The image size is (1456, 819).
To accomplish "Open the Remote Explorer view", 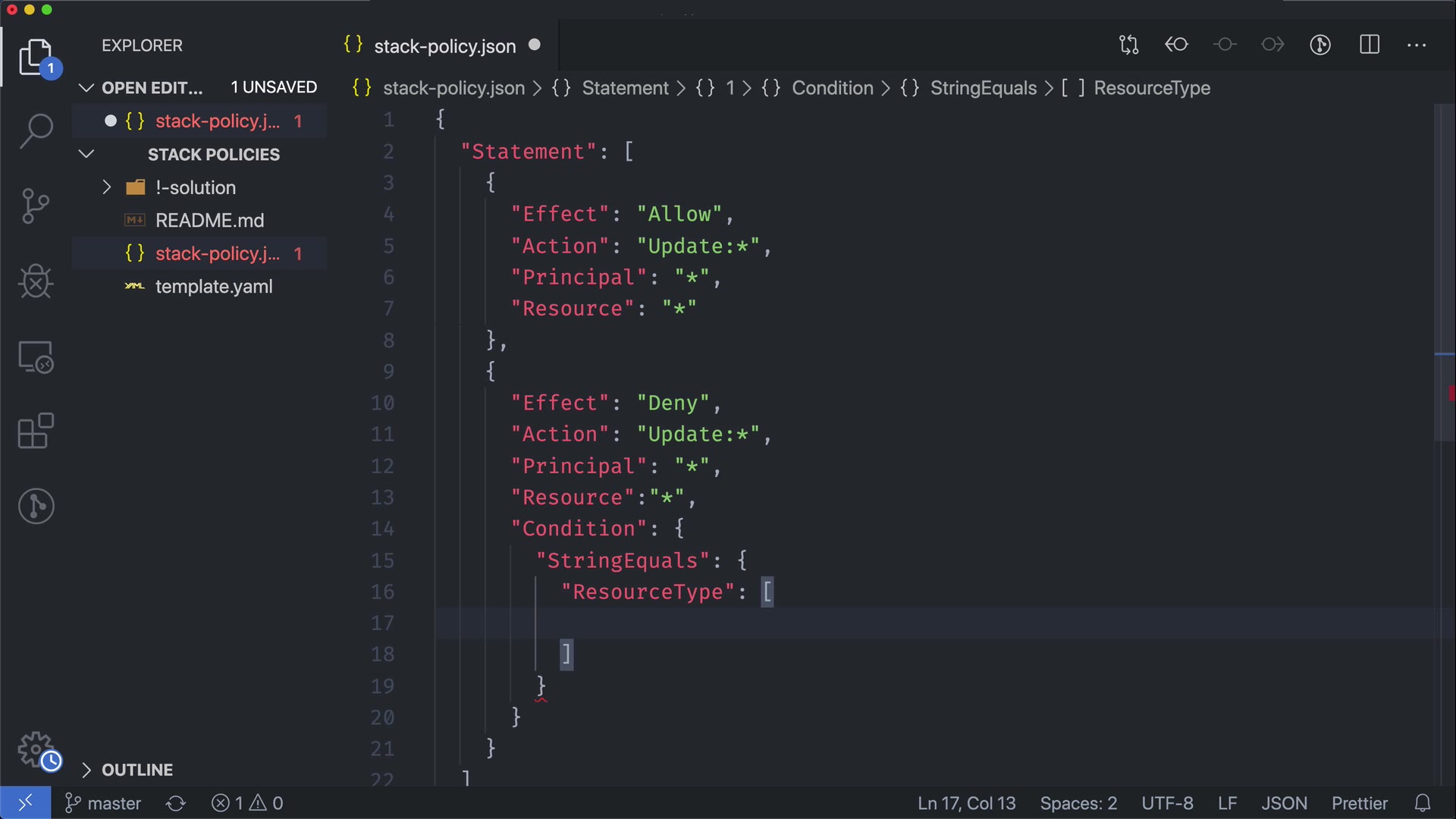I will (36, 356).
